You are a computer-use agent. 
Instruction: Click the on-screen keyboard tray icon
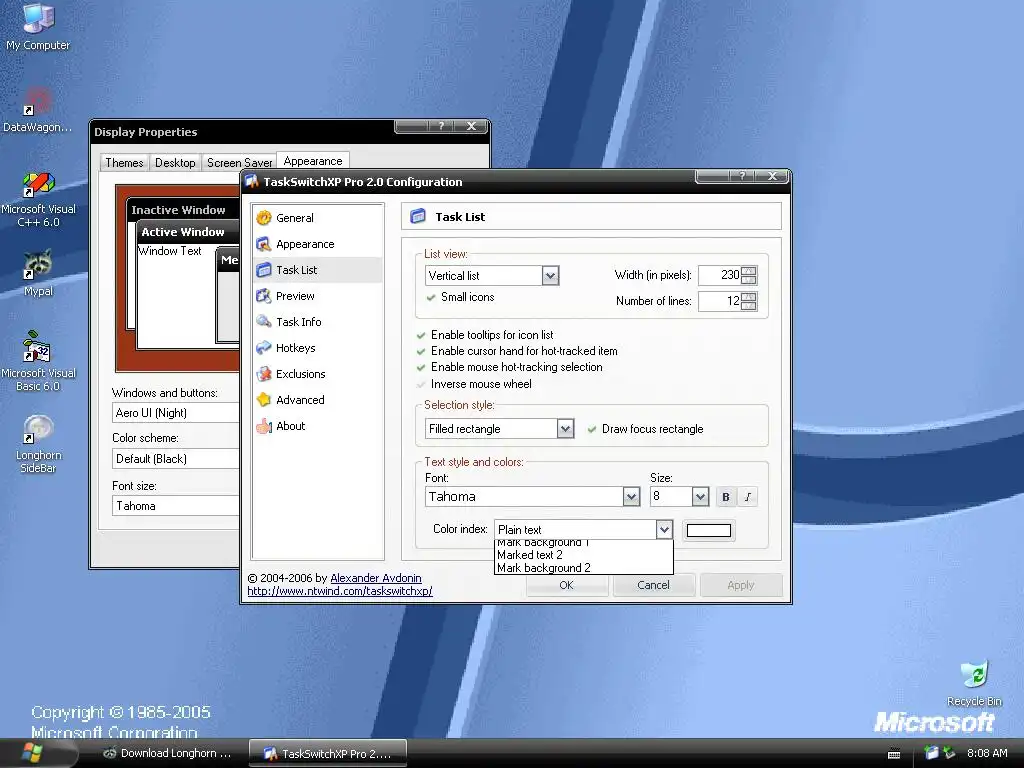(x=894, y=754)
